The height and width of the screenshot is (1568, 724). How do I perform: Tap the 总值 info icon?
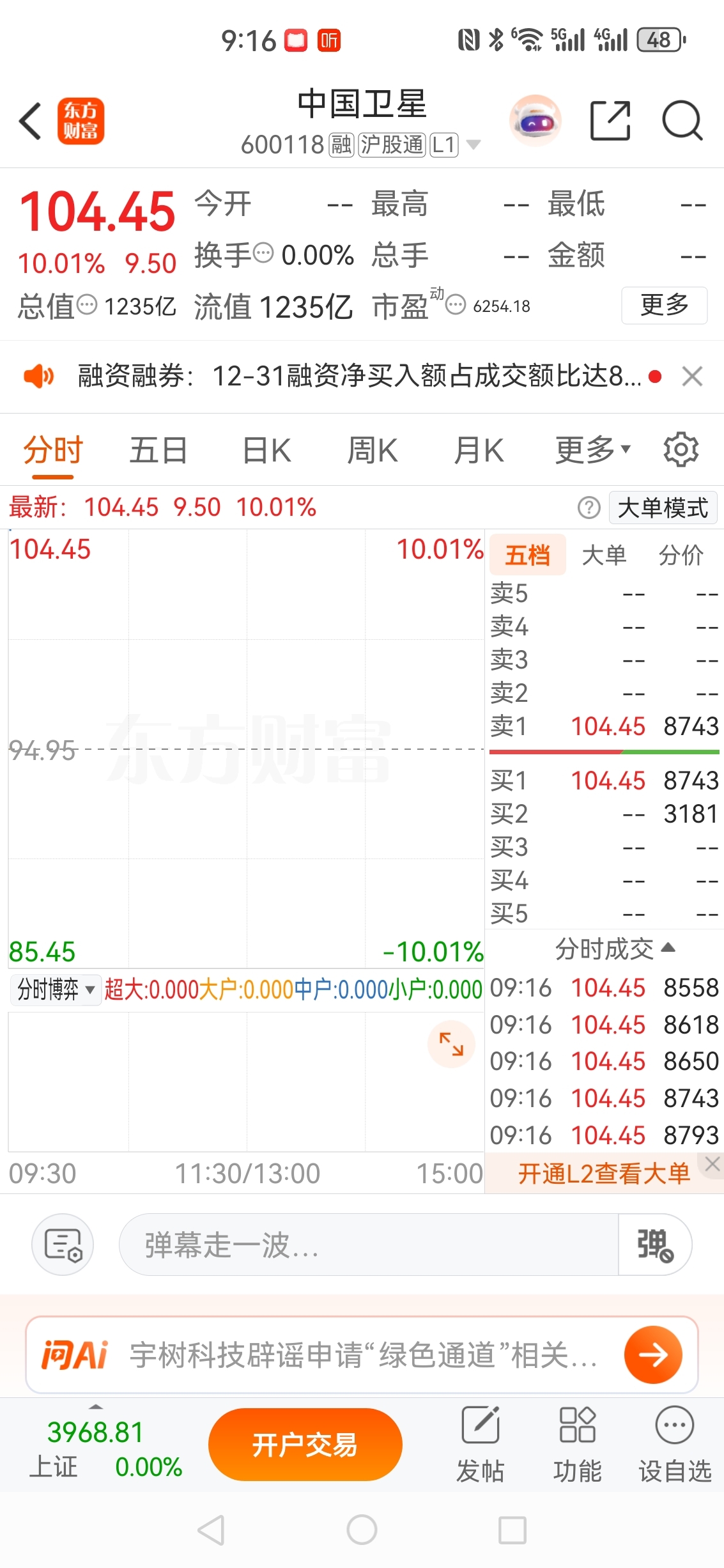click(87, 305)
